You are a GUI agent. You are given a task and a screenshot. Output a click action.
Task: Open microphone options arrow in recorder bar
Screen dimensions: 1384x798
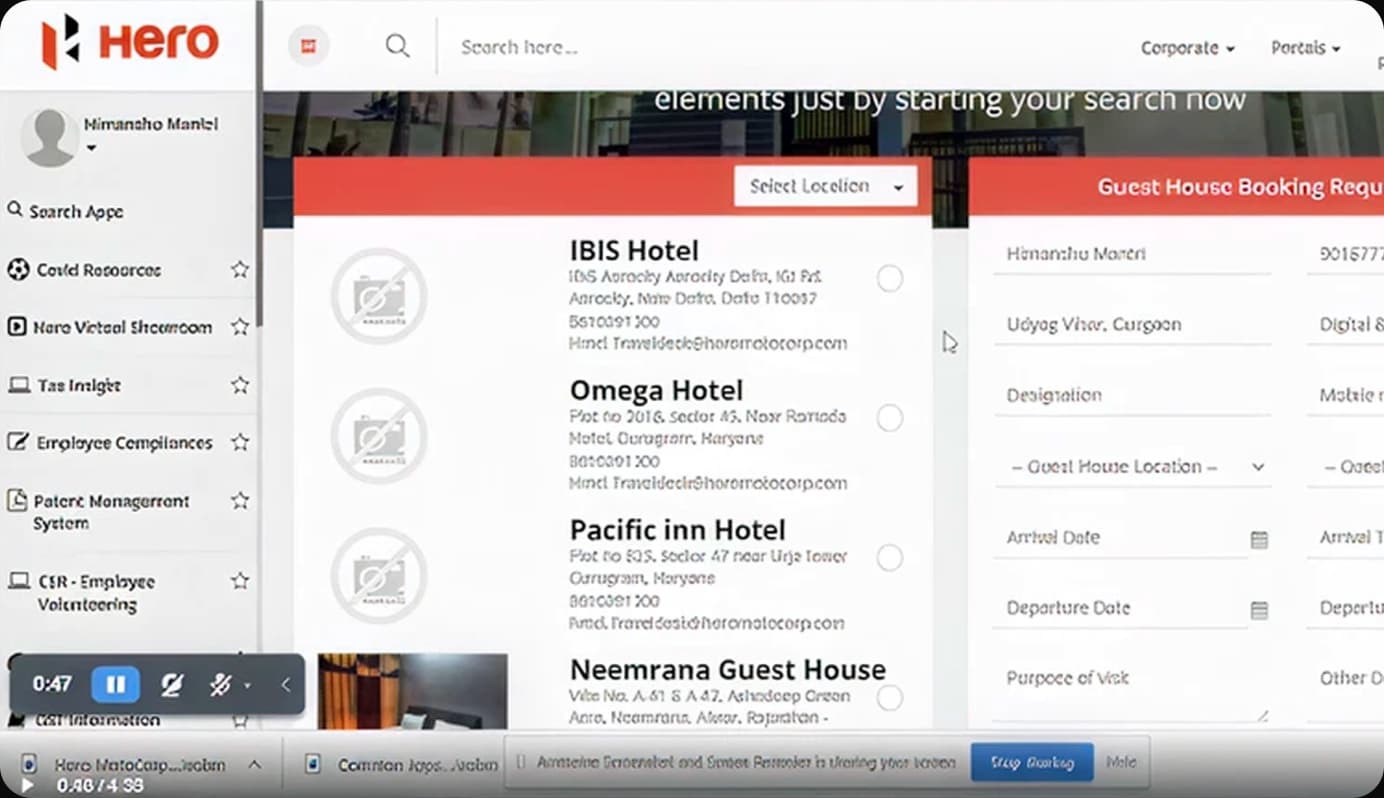click(x=247, y=685)
